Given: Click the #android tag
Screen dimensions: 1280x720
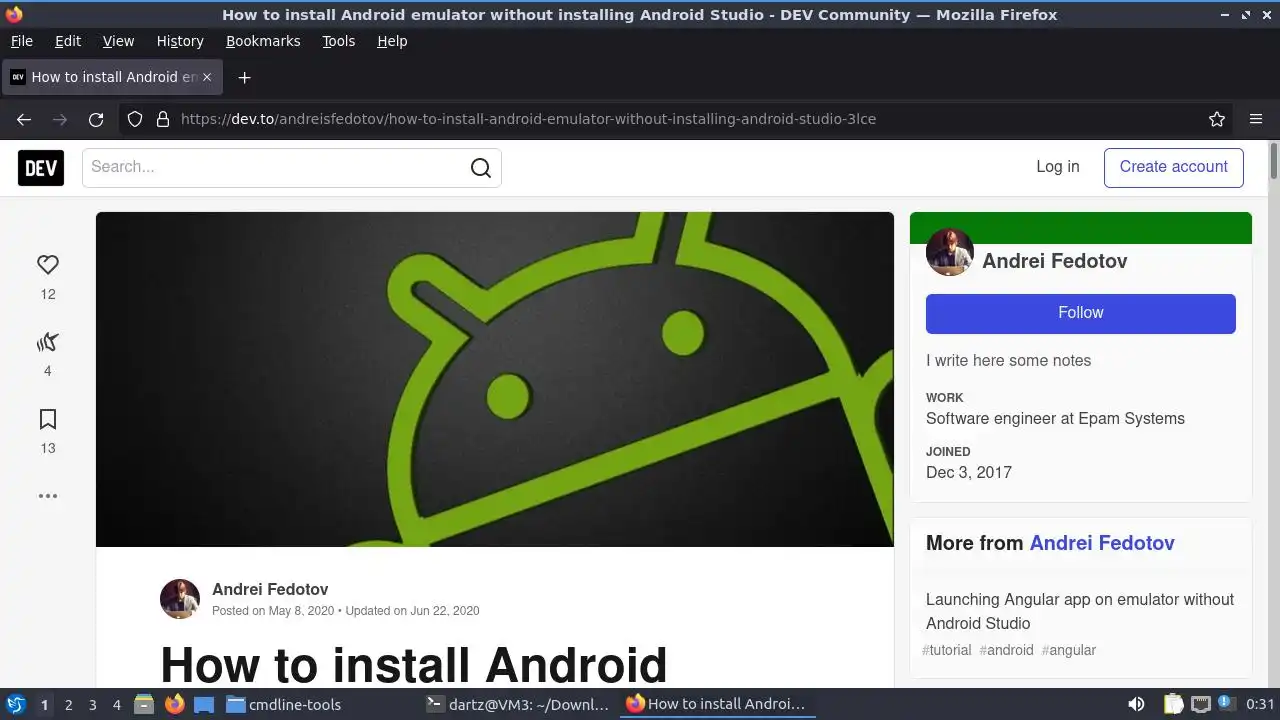Looking at the screenshot, I should (1006, 650).
